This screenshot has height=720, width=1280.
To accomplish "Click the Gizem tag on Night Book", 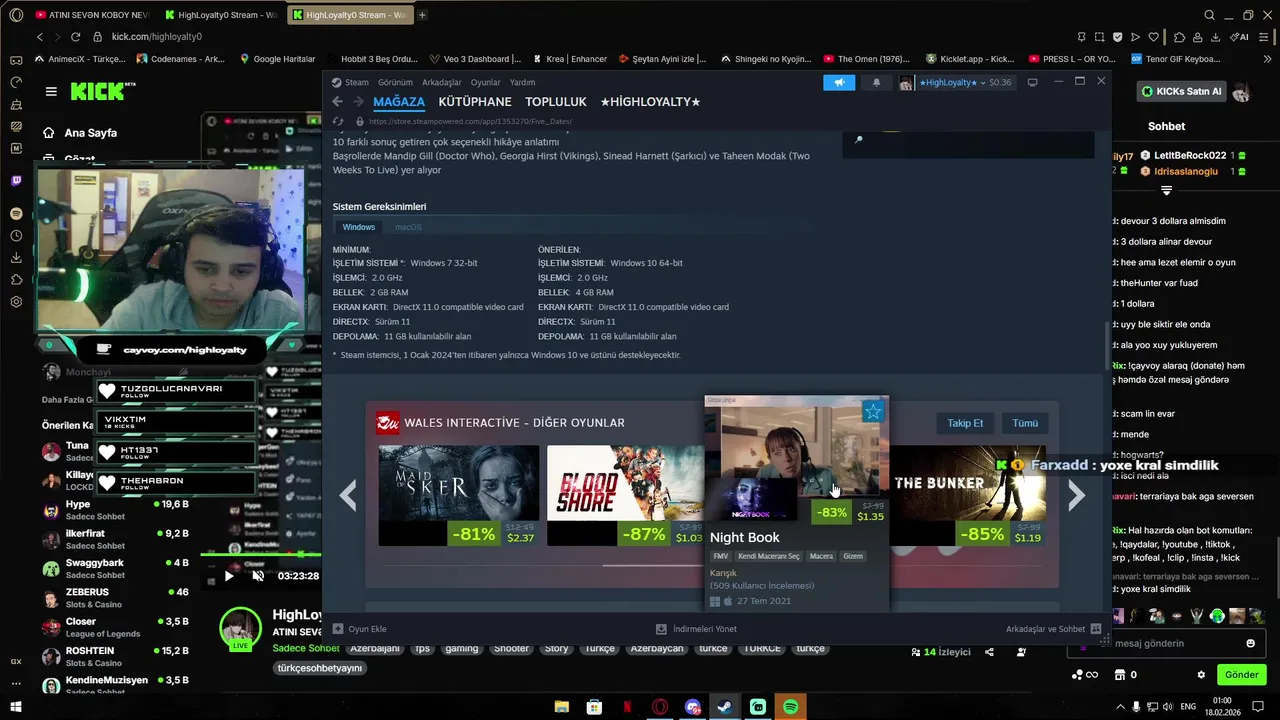I will tap(852, 556).
